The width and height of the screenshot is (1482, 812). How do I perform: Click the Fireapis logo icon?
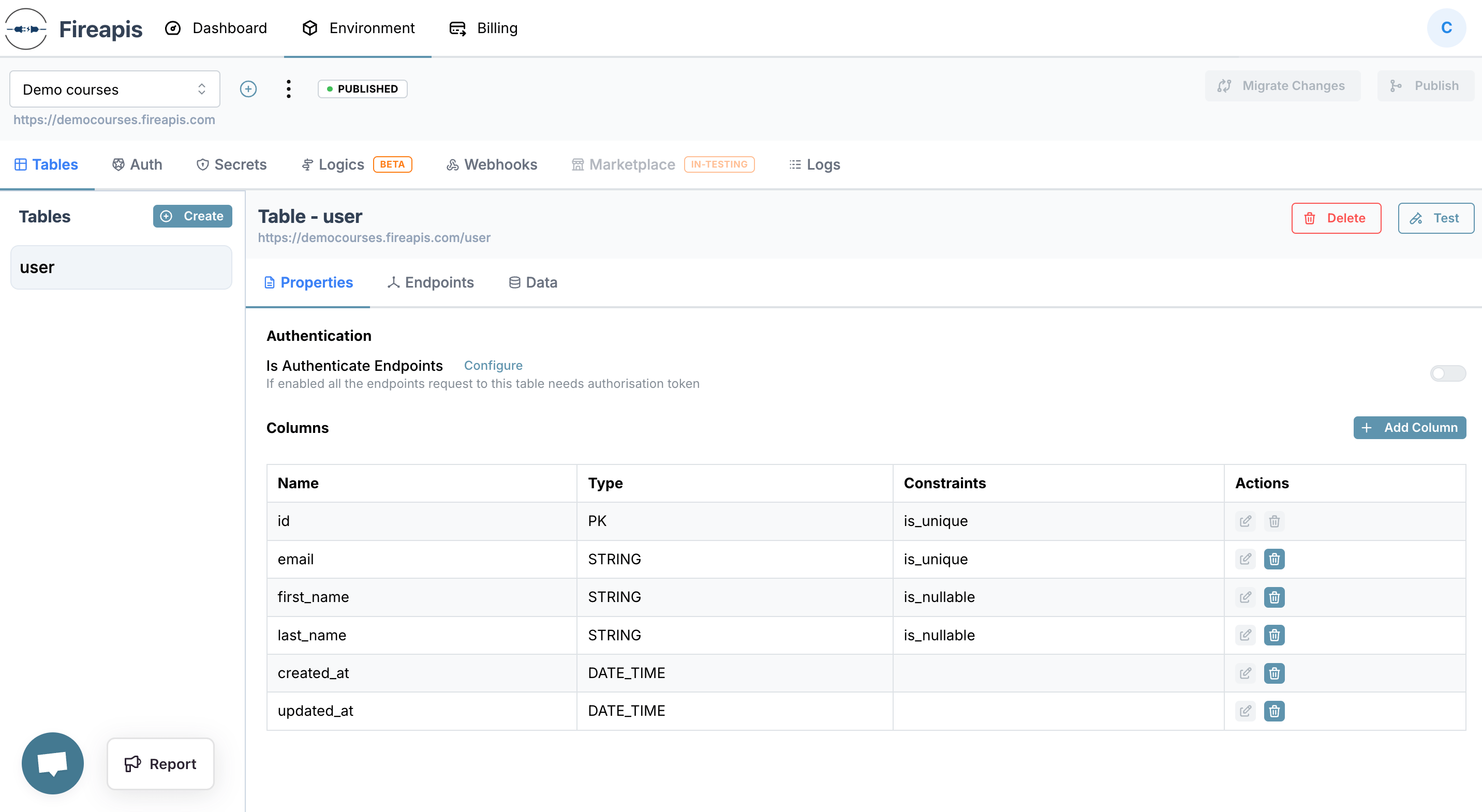coord(26,29)
